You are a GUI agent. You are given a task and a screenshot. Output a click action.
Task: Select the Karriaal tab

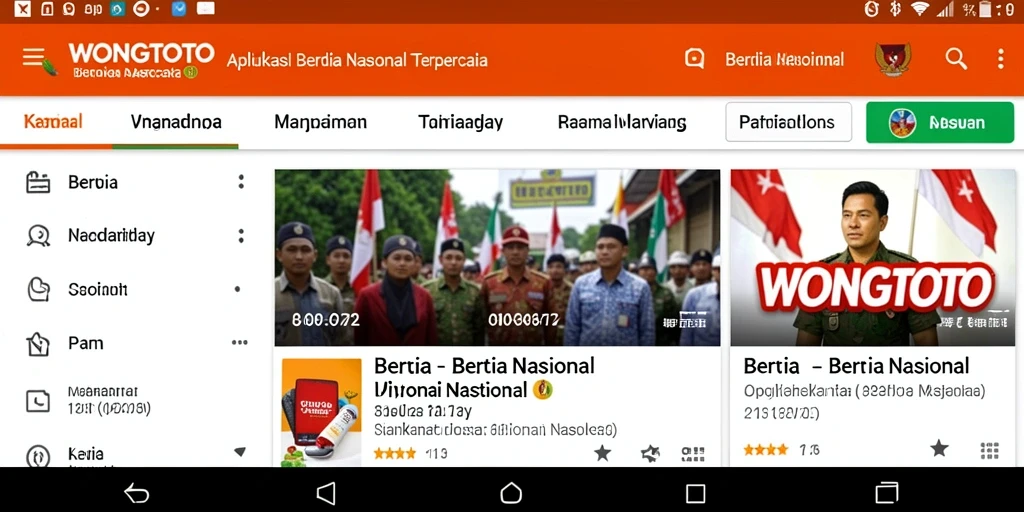(54, 122)
